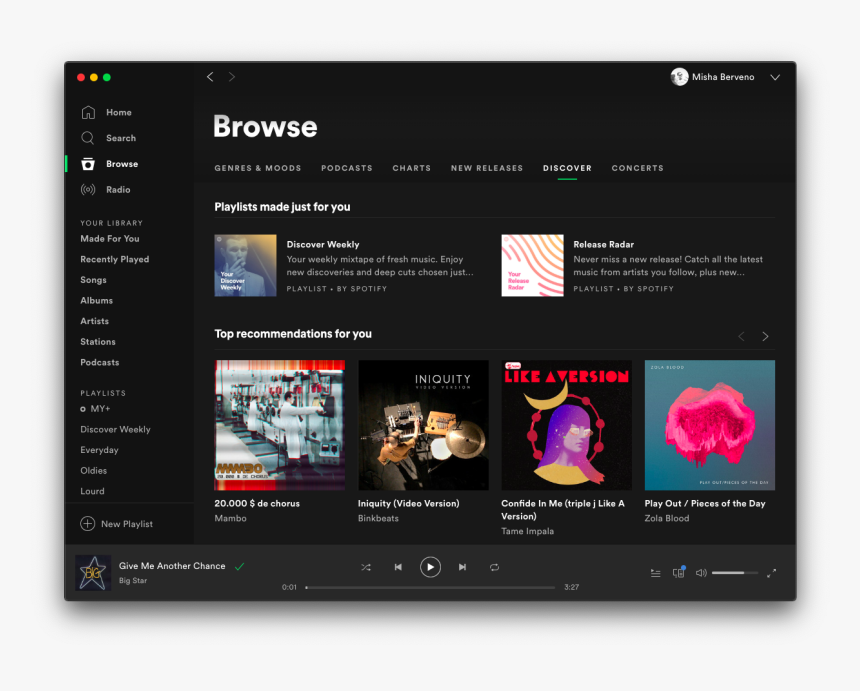
Task: Switch to the Podcasts tab
Action: click(x=347, y=168)
